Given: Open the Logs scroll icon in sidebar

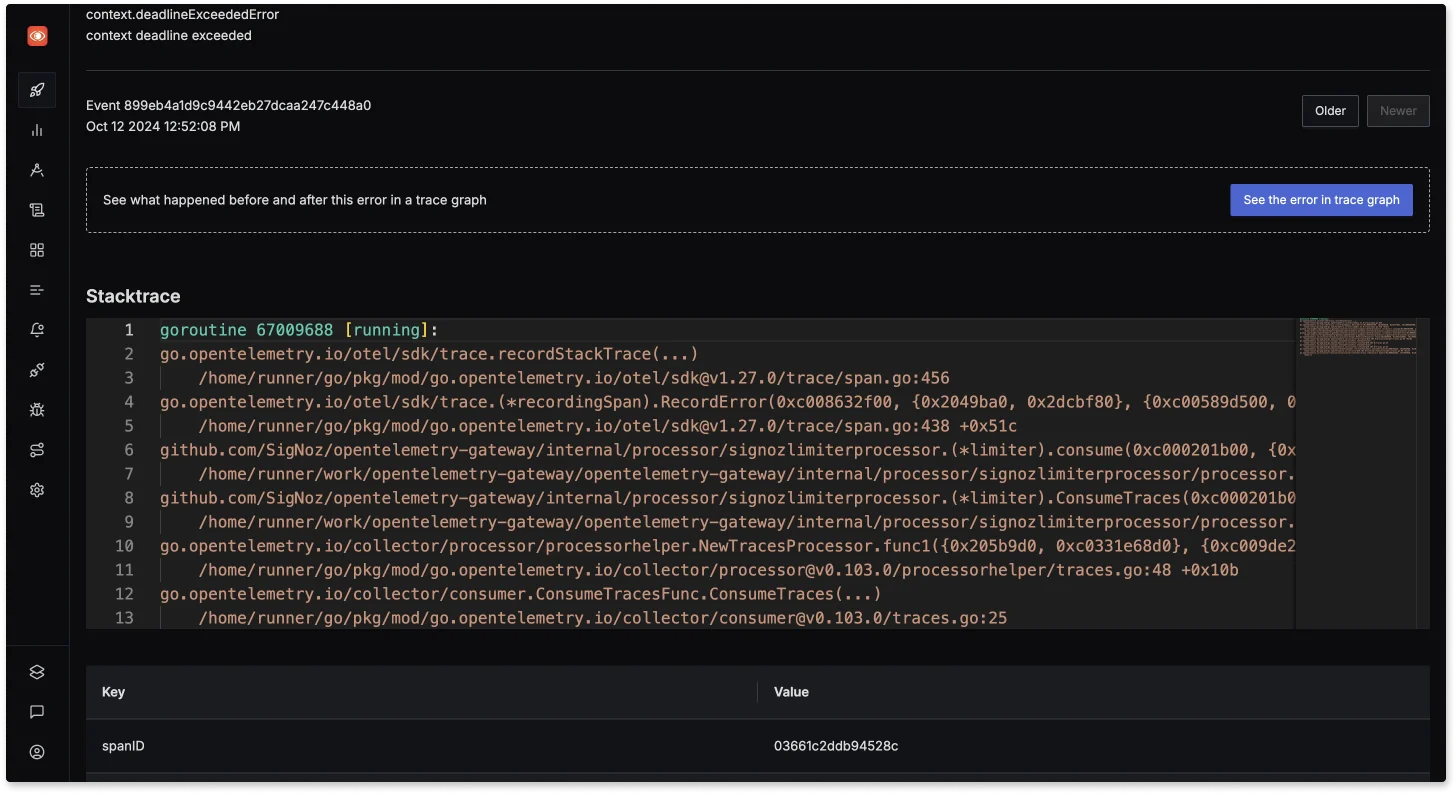Looking at the screenshot, I should (x=37, y=210).
